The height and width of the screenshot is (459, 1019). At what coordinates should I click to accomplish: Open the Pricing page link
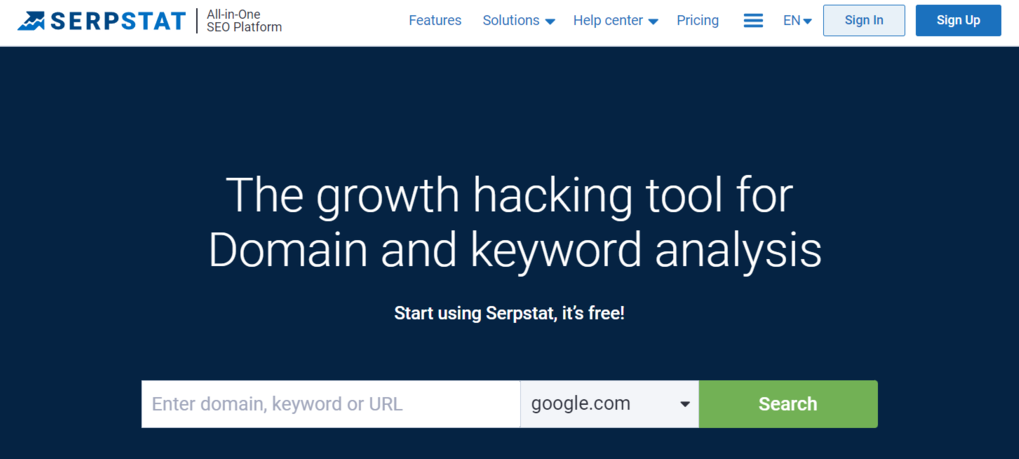[x=697, y=20]
